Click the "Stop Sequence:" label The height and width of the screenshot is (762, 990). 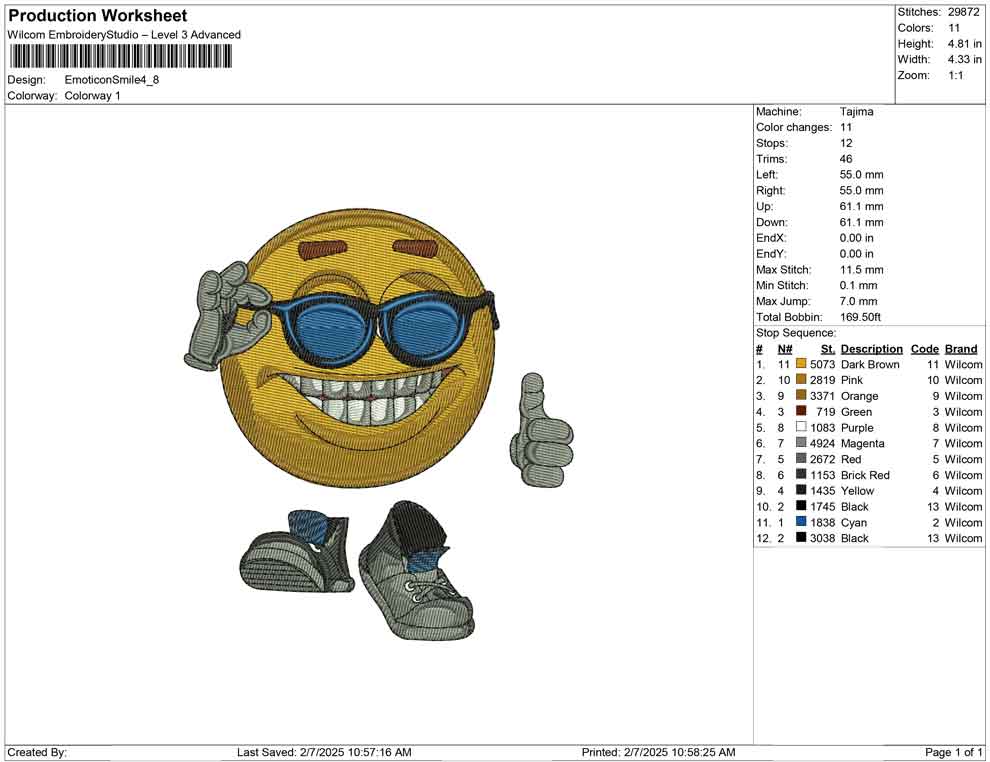pos(796,333)
